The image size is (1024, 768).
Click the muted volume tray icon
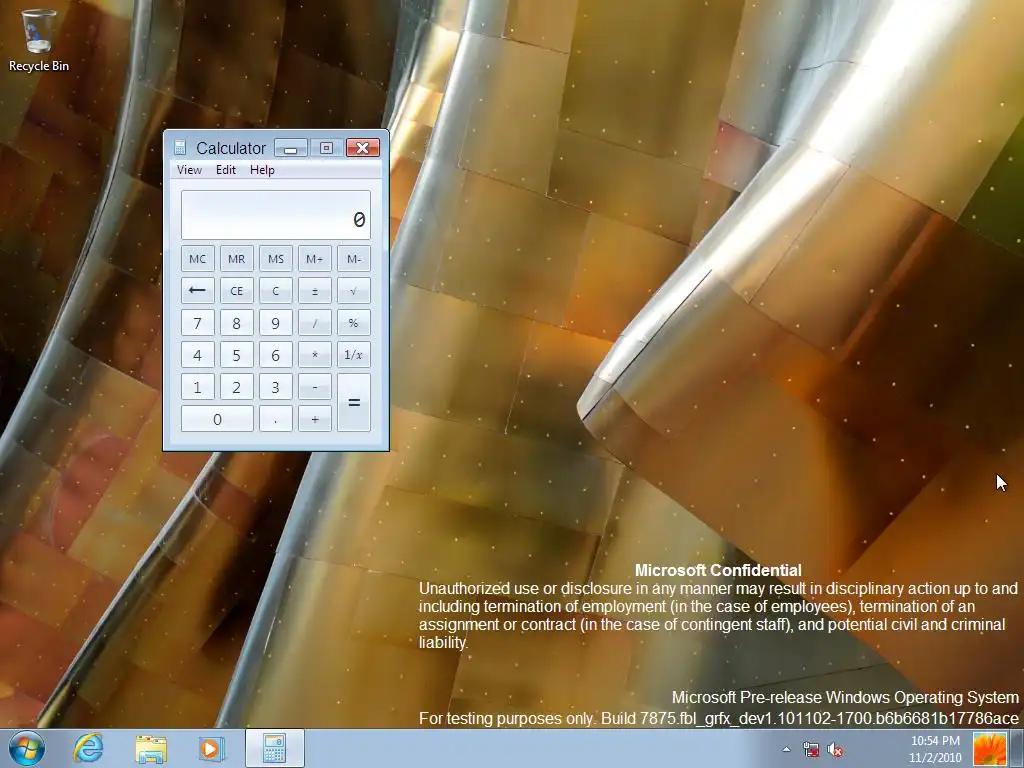835,750
